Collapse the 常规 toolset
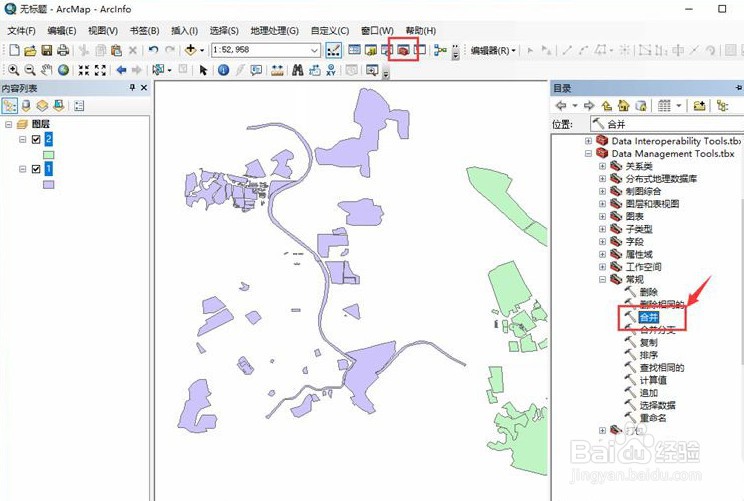 [602, 279]
